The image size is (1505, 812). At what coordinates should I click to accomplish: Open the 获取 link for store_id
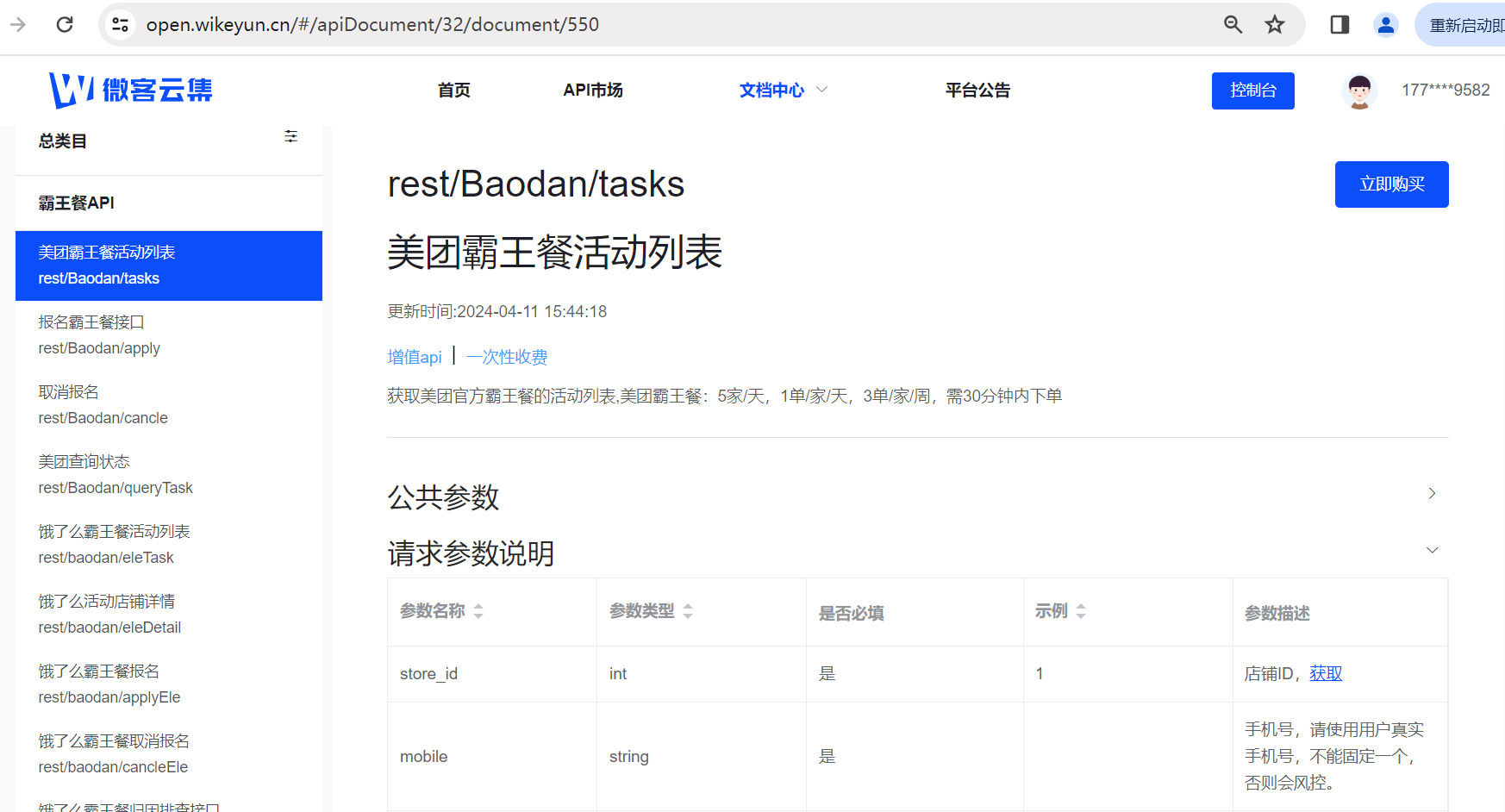[x=1326, y=673]
